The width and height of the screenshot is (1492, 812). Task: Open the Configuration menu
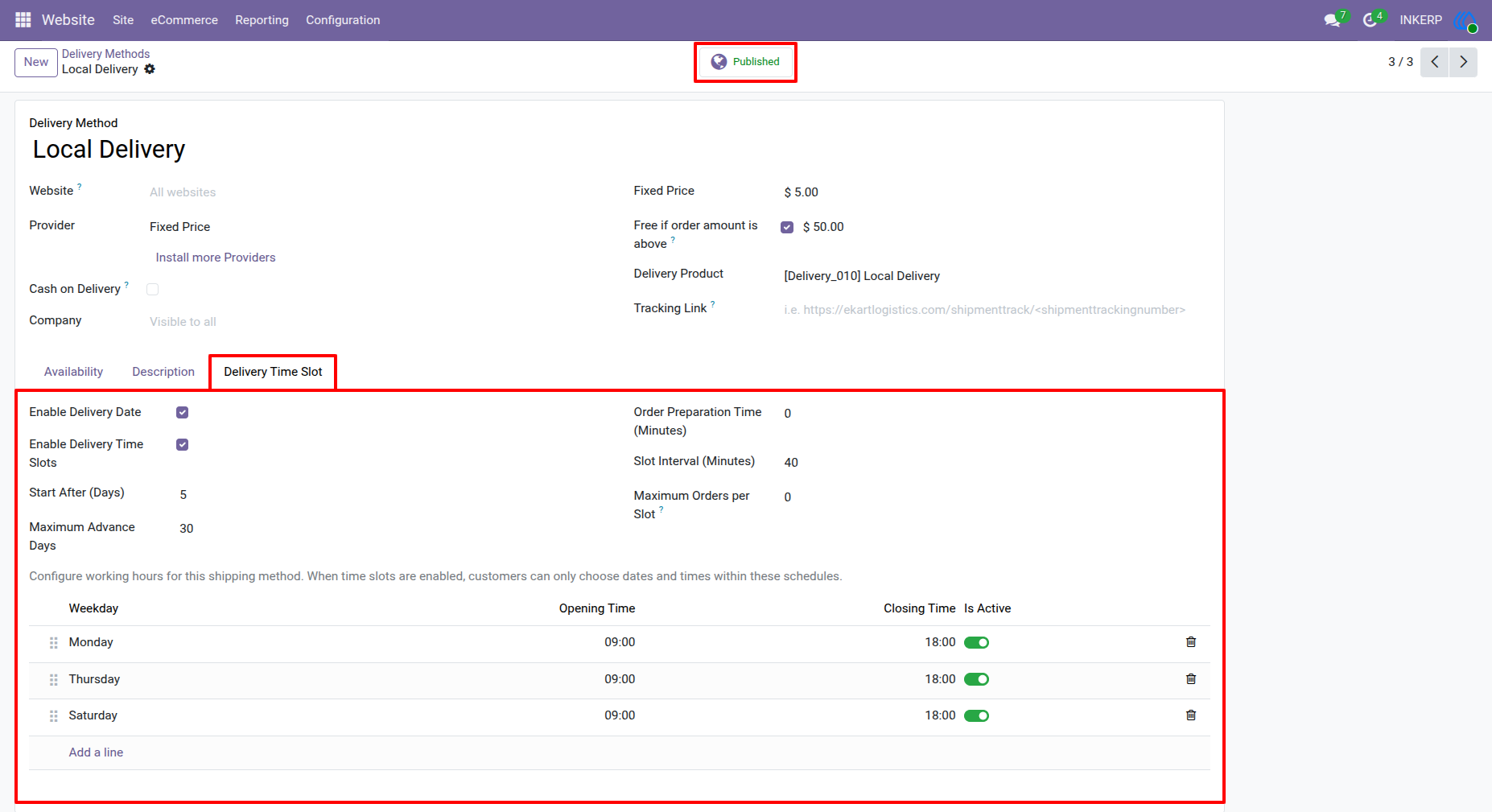(x=343, y=20)
